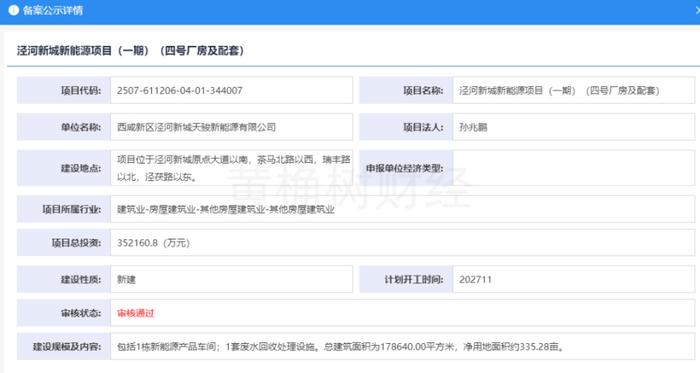Click the red 审核通过 status text
This screenshot has width=700, height=373.
click(x=135, y=313)
